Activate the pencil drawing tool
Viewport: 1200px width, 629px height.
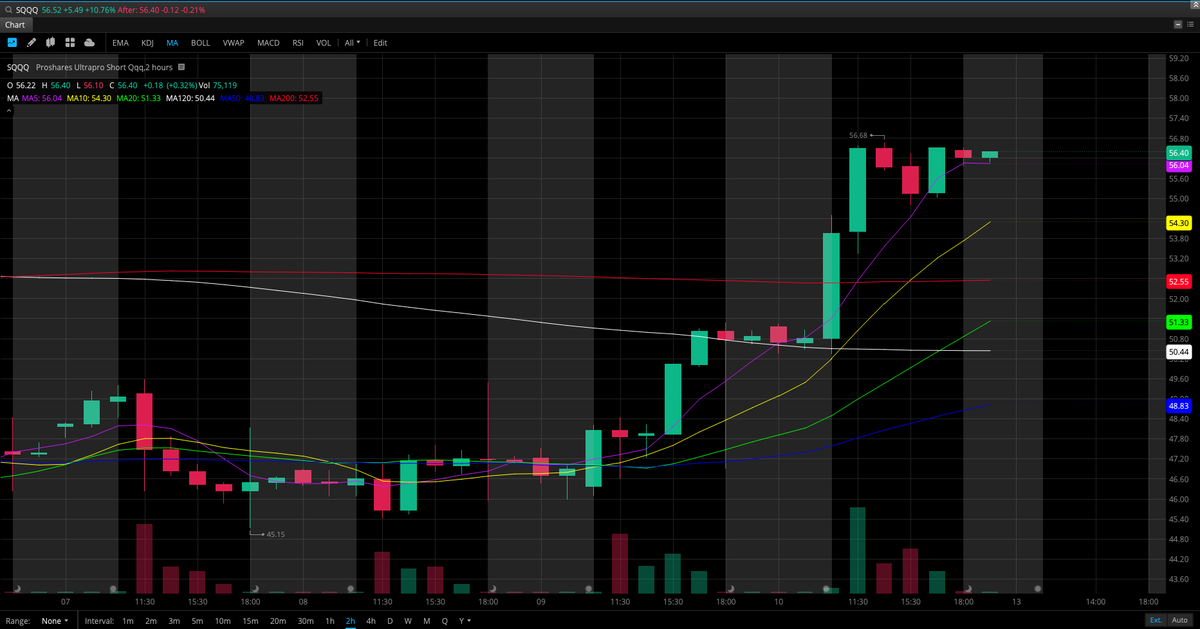click(31, 43)
